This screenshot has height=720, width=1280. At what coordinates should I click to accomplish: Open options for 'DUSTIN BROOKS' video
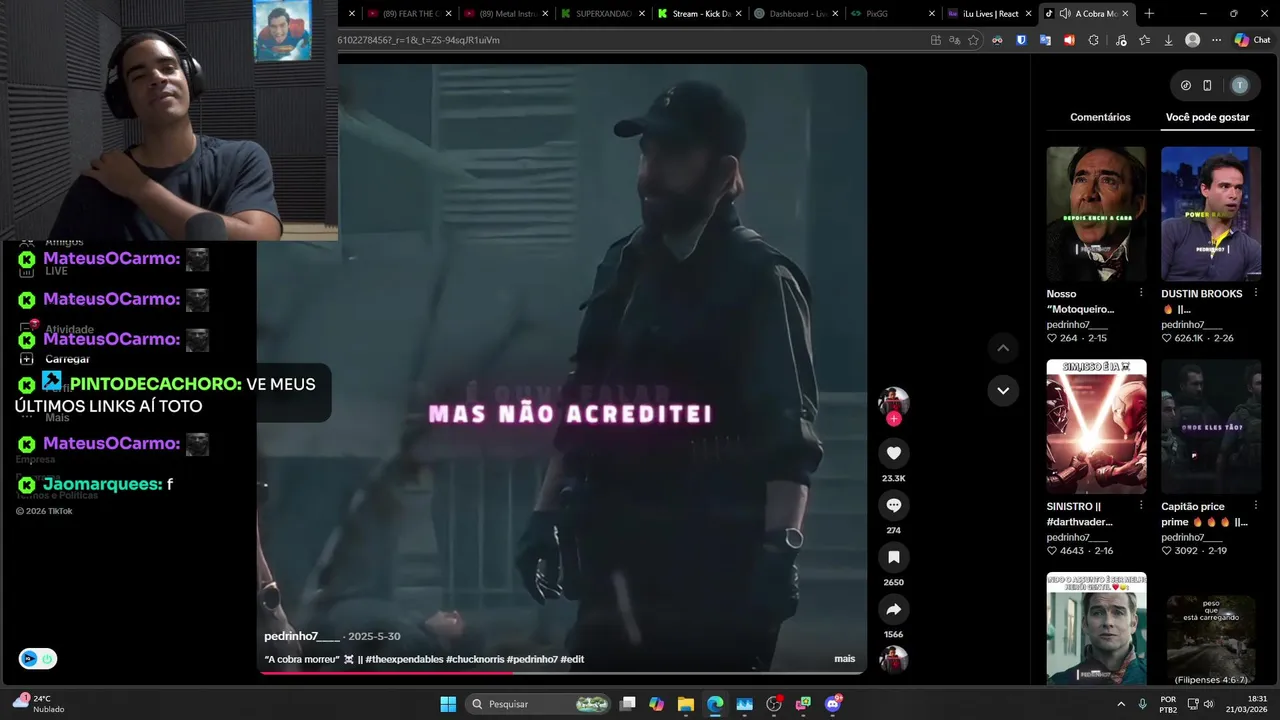(x=1255, y=293)
